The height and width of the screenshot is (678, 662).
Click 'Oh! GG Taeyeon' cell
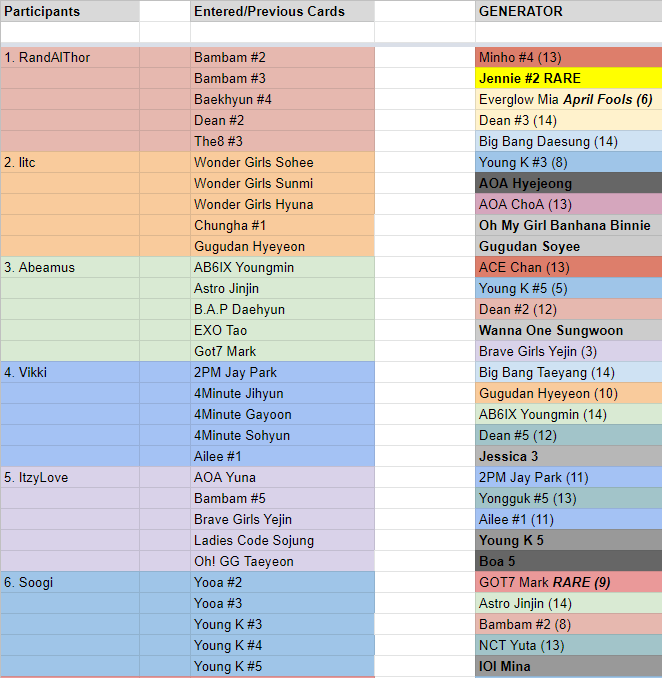(x=282, y=562)
